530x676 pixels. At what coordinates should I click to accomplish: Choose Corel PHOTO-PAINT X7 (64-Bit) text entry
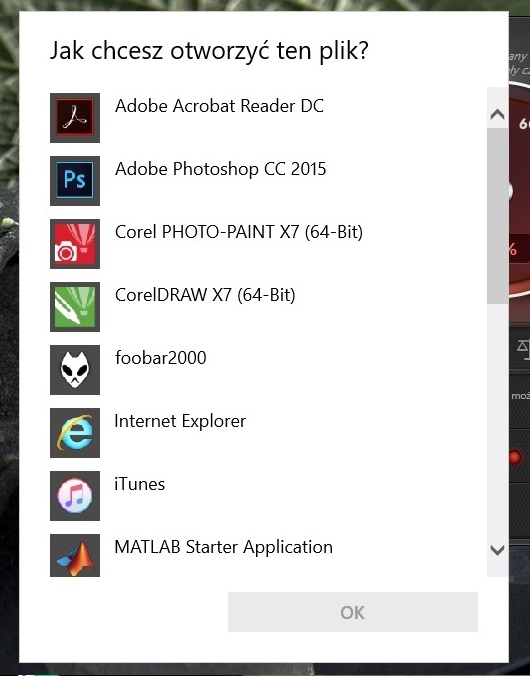239,232
